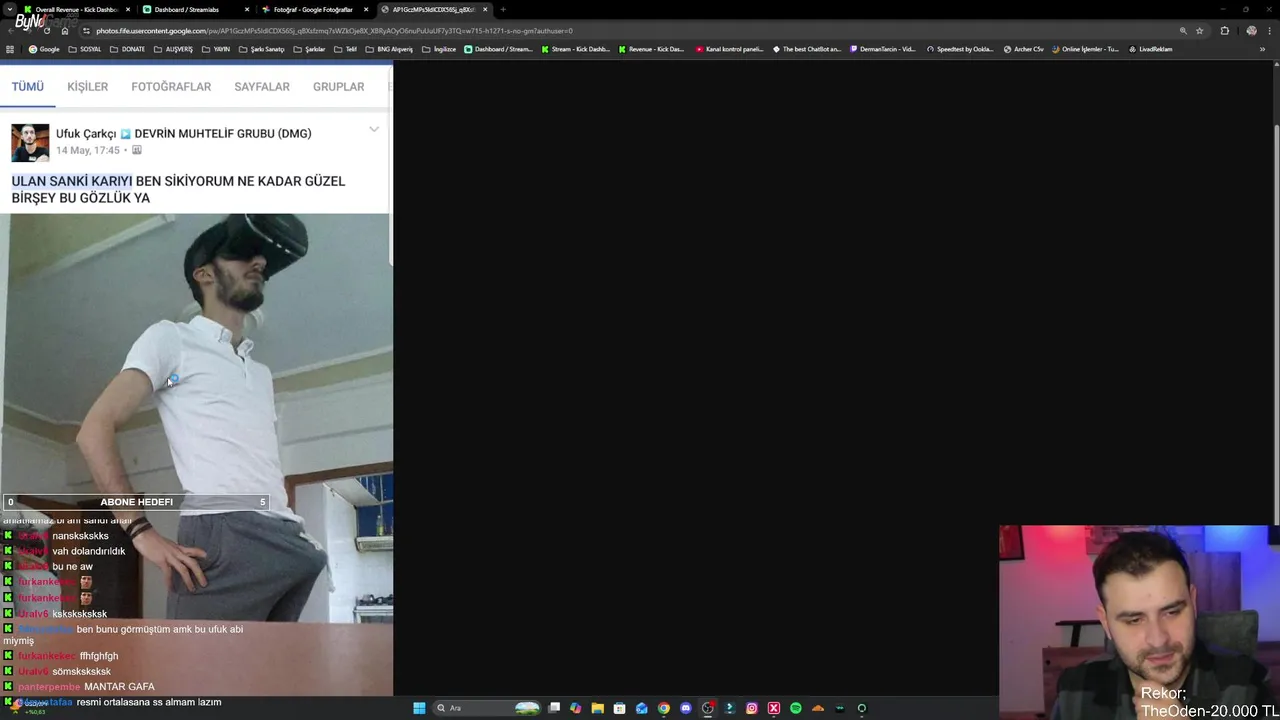
Task: Select the SAYFALAR filter tab
Action: pos(262,87)
